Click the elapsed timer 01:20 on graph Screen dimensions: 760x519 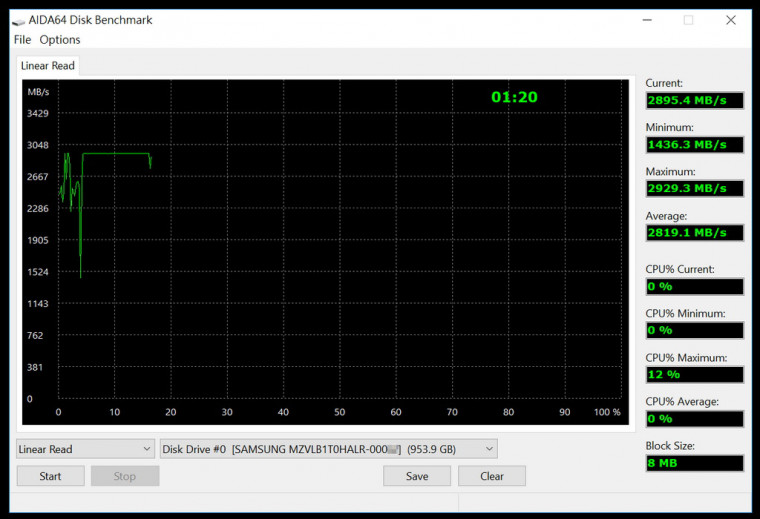point(514,97)
